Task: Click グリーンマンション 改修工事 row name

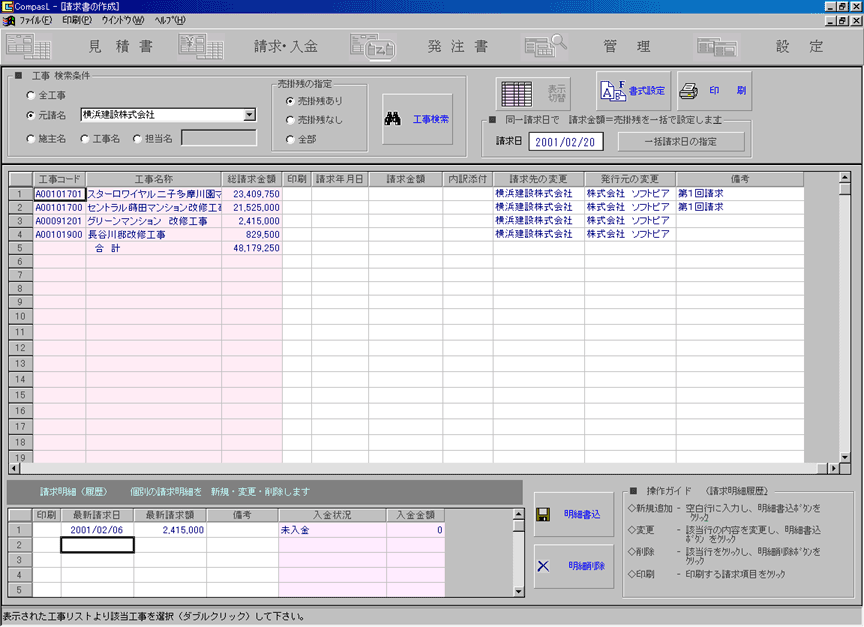Action: coord(154,221)
